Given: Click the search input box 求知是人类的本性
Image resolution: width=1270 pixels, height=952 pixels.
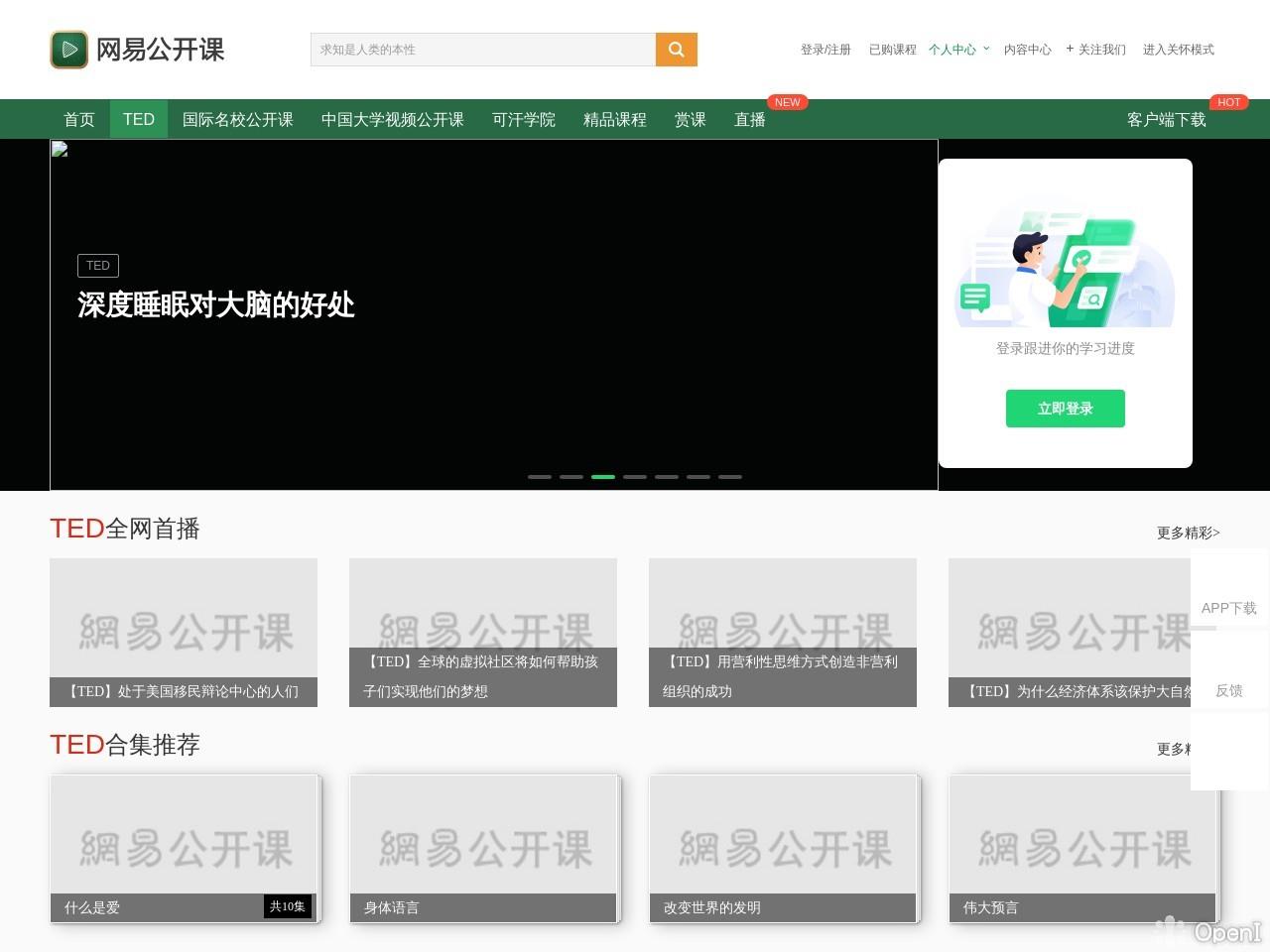Looking at the screenshot, I should coord(483,50).
